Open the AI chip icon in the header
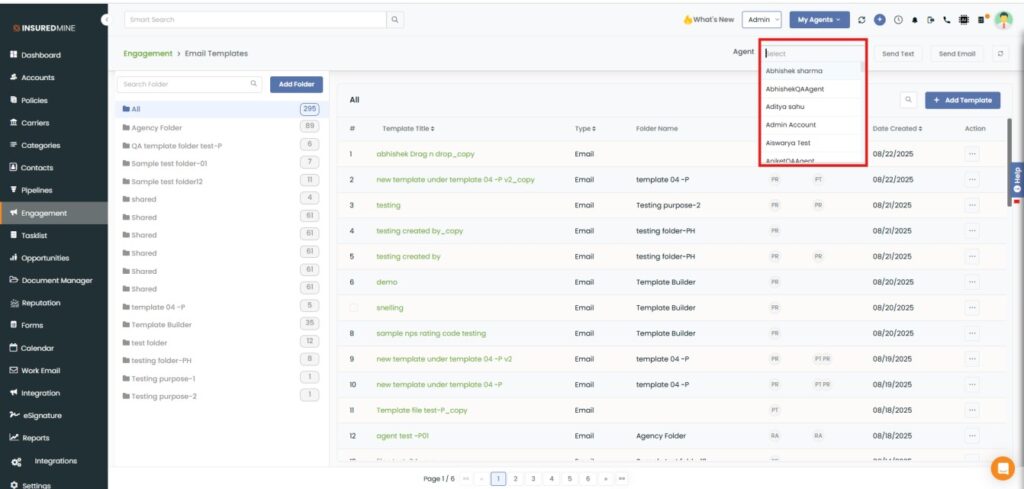The width and height of the screenshot is (1024, 489). (x=964, y=20)
